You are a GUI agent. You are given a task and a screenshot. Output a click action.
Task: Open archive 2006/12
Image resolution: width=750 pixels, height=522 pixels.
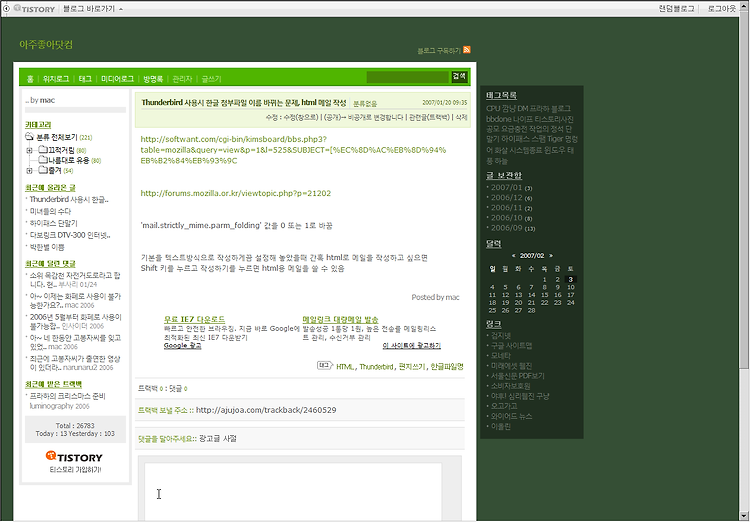(x=507, y=198)
